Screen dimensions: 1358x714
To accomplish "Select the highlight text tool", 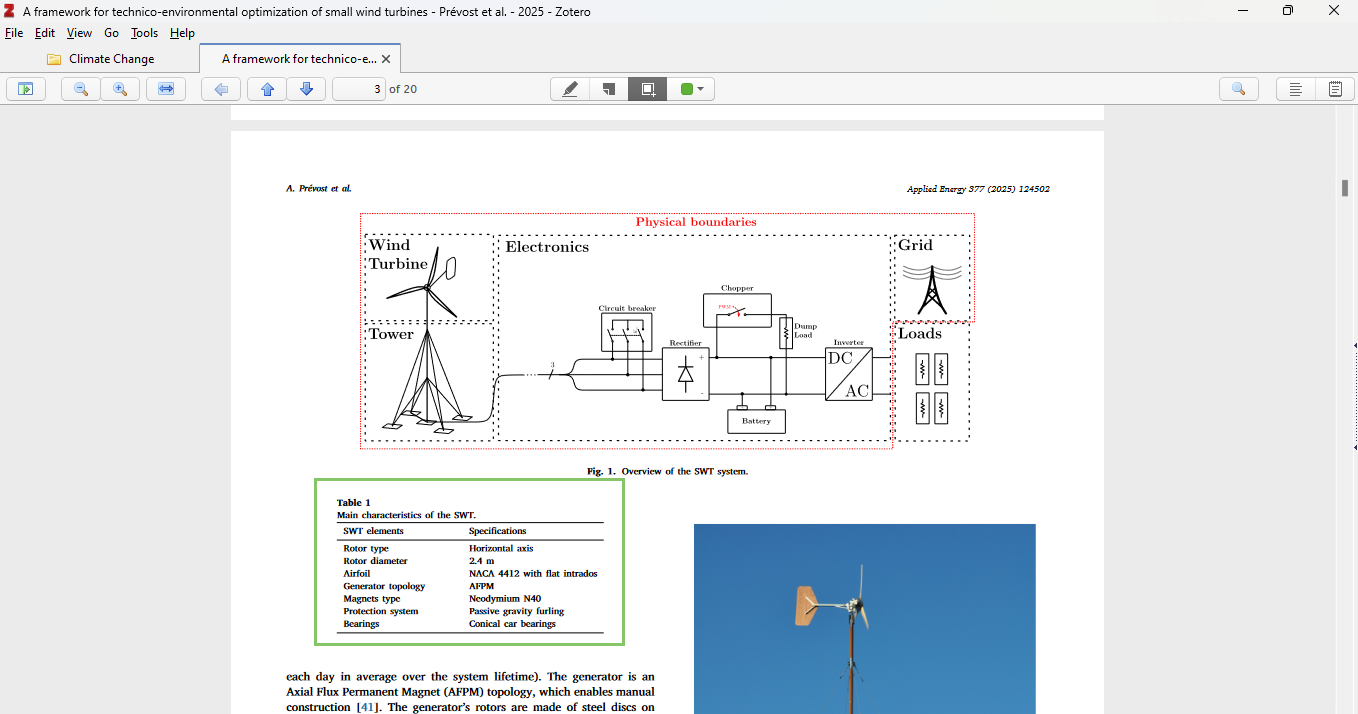I will (570, 89).
